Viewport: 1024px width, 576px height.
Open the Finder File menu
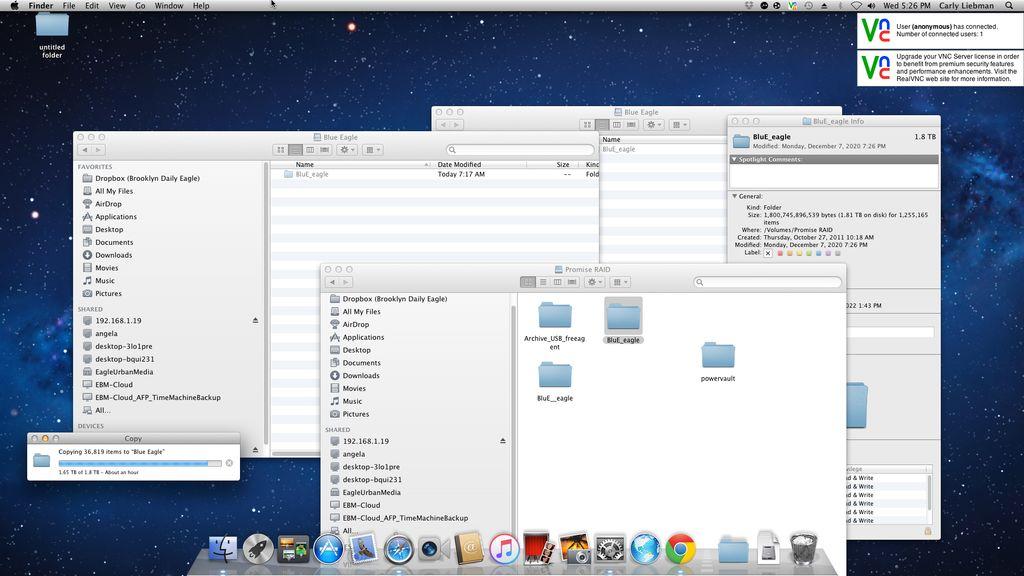point(69,6)
